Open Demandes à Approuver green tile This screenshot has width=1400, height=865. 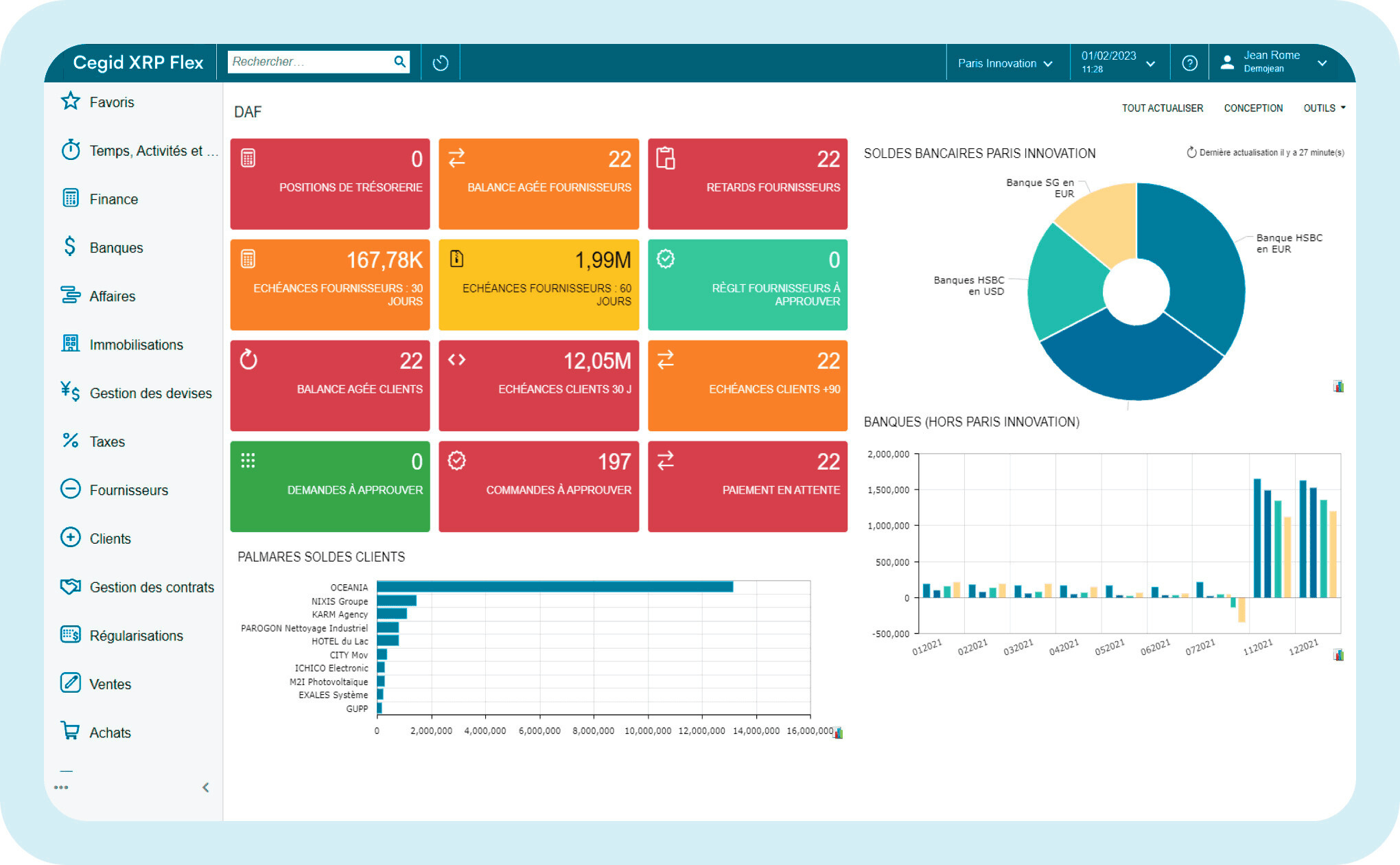[x=330, y=487]
